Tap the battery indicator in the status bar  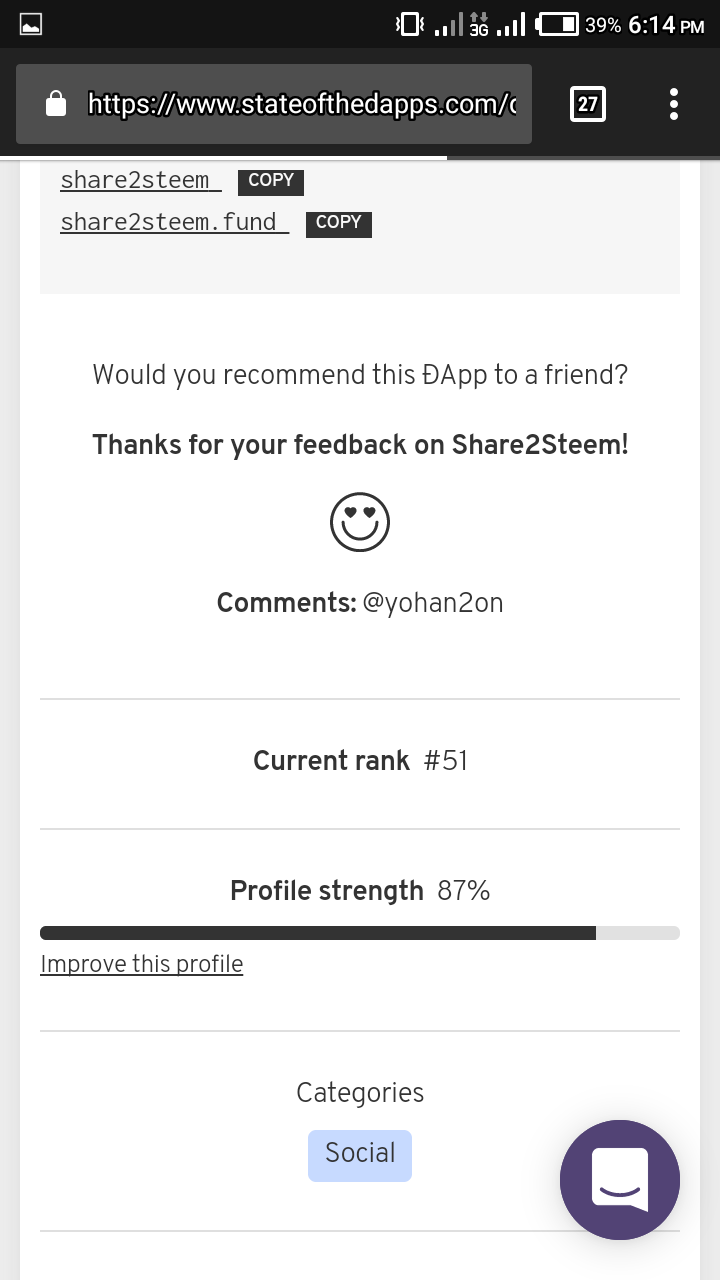coord(558,24)
